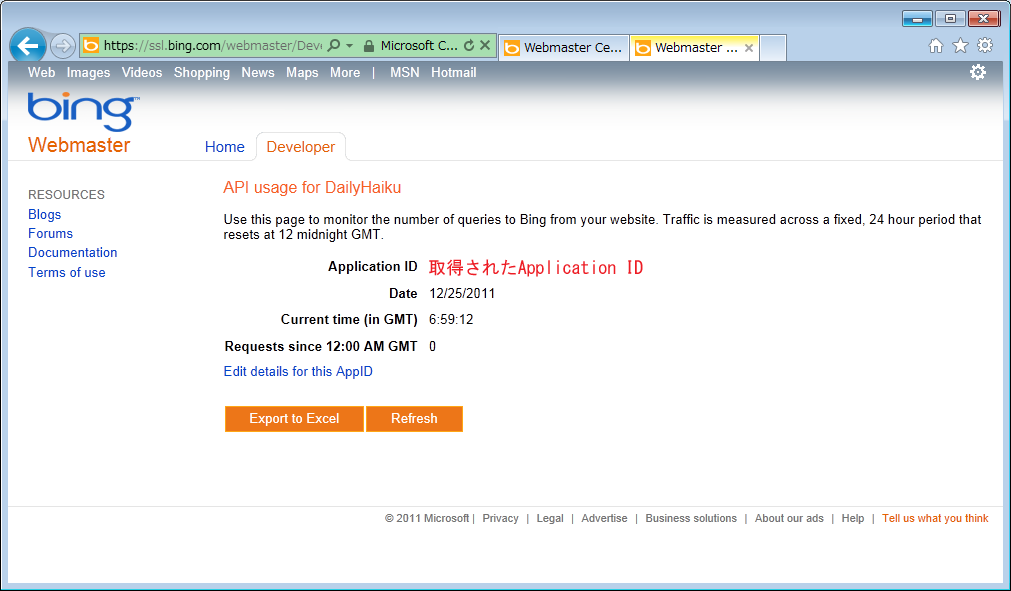1011x591 pixels.
Task: Switch to the Webmaster Ce... browser tab
Action: (564, 48)
